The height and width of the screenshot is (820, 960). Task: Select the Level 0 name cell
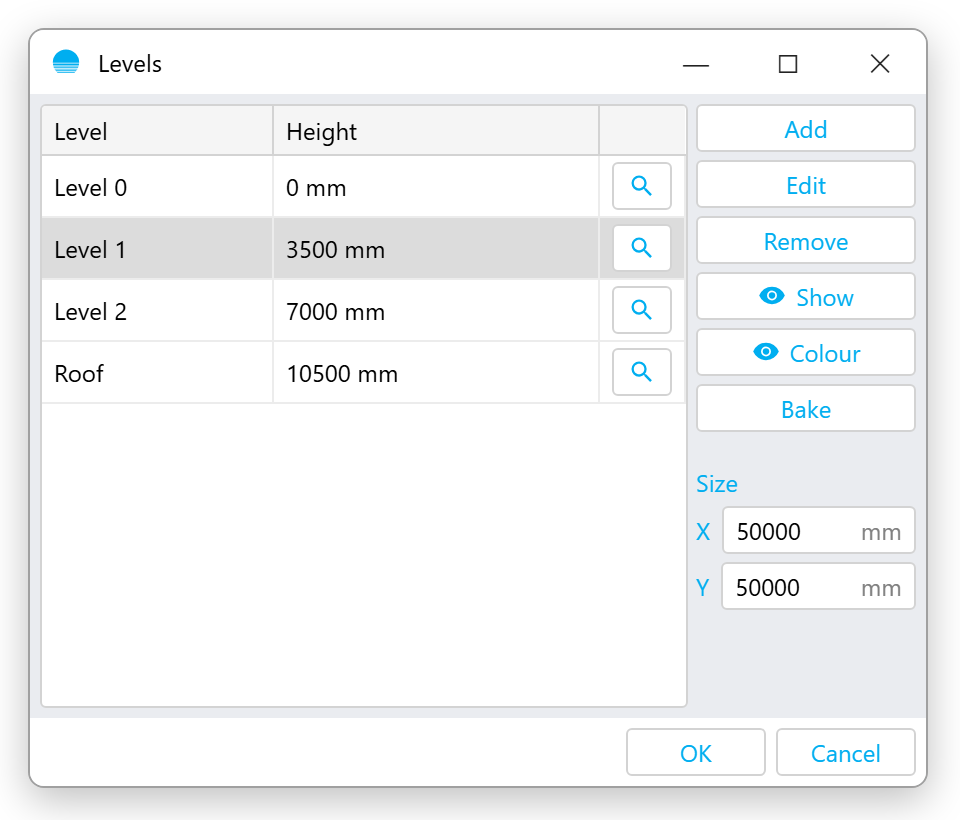(x=157, y=187)
